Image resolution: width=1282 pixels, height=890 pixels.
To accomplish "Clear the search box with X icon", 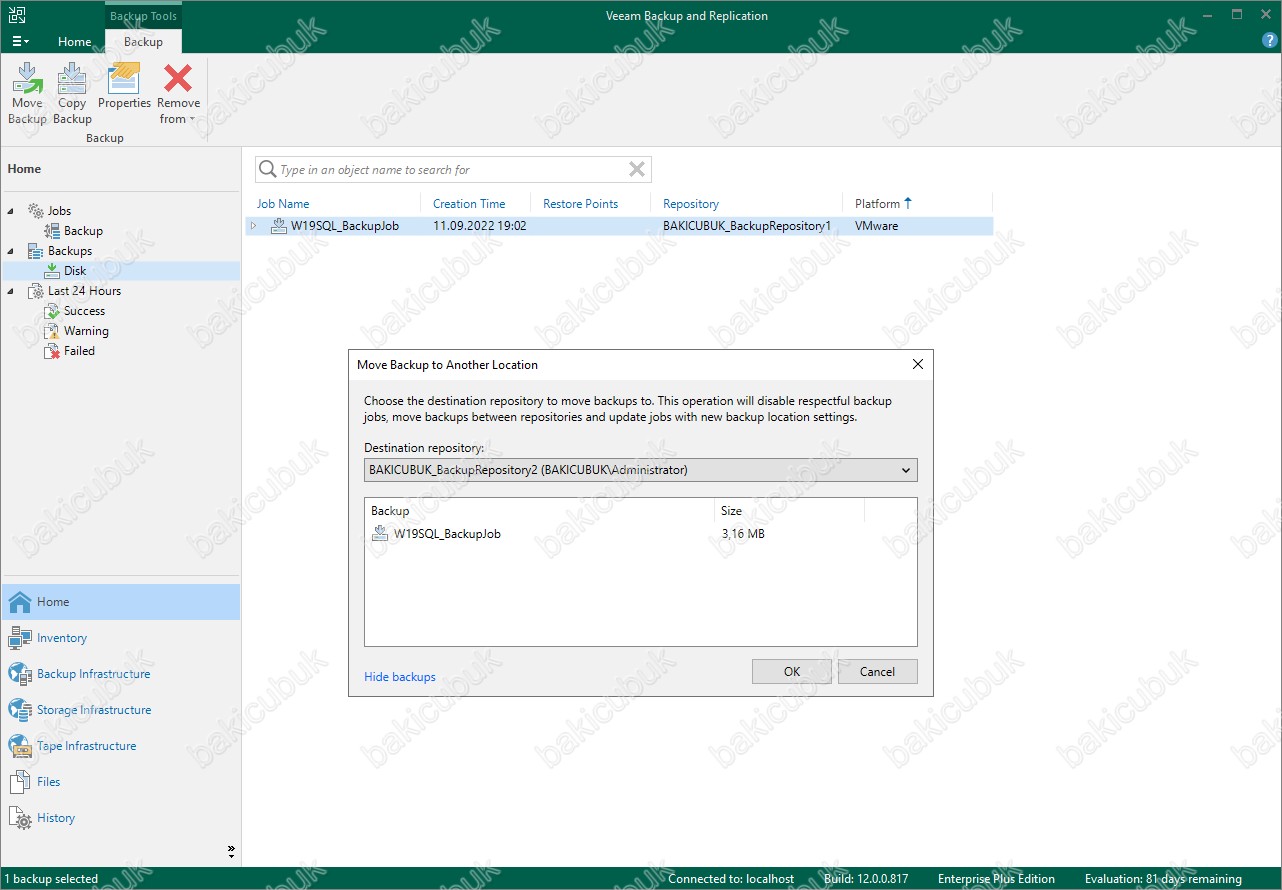I will tap(637, 169).
